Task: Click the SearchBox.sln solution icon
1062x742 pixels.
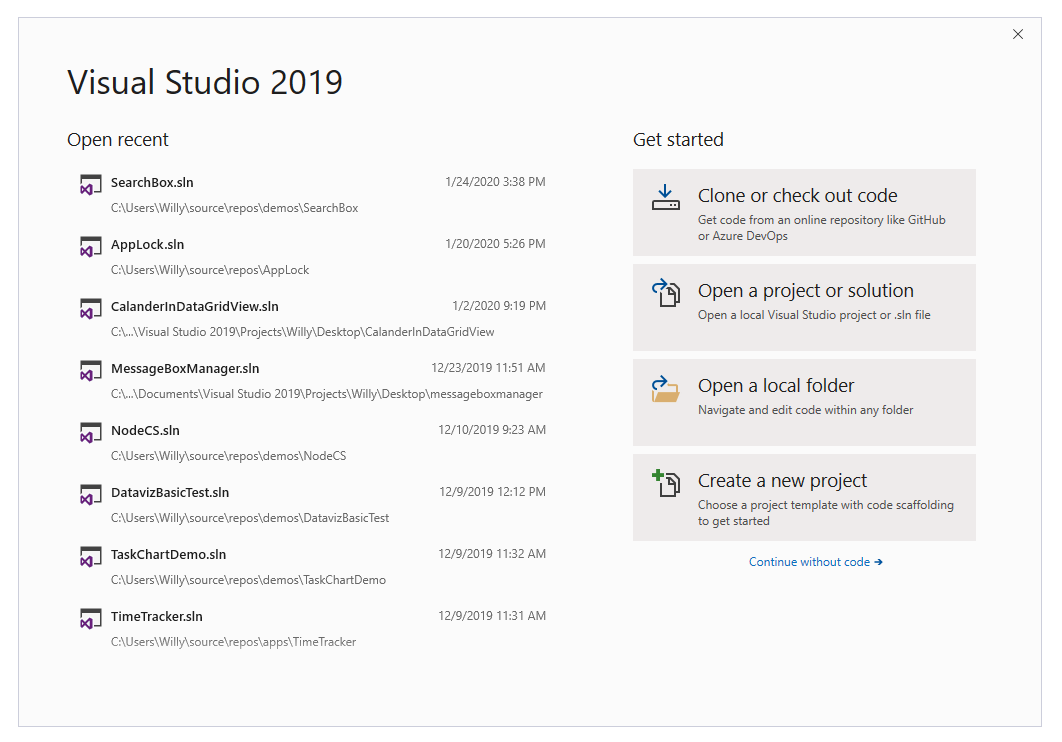Action: [91, 185]
